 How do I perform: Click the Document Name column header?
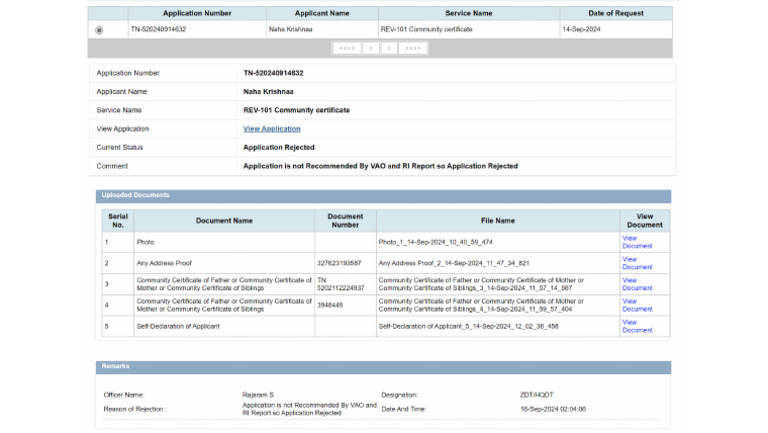pos(224,221)
